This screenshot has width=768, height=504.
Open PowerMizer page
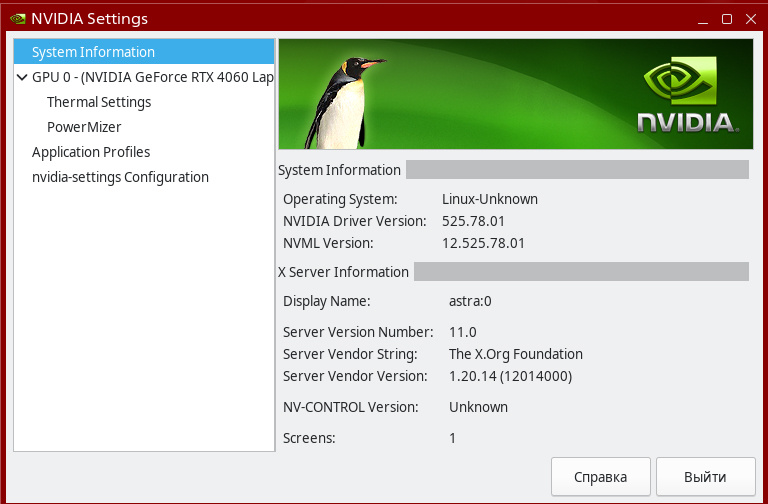(84, 127)
